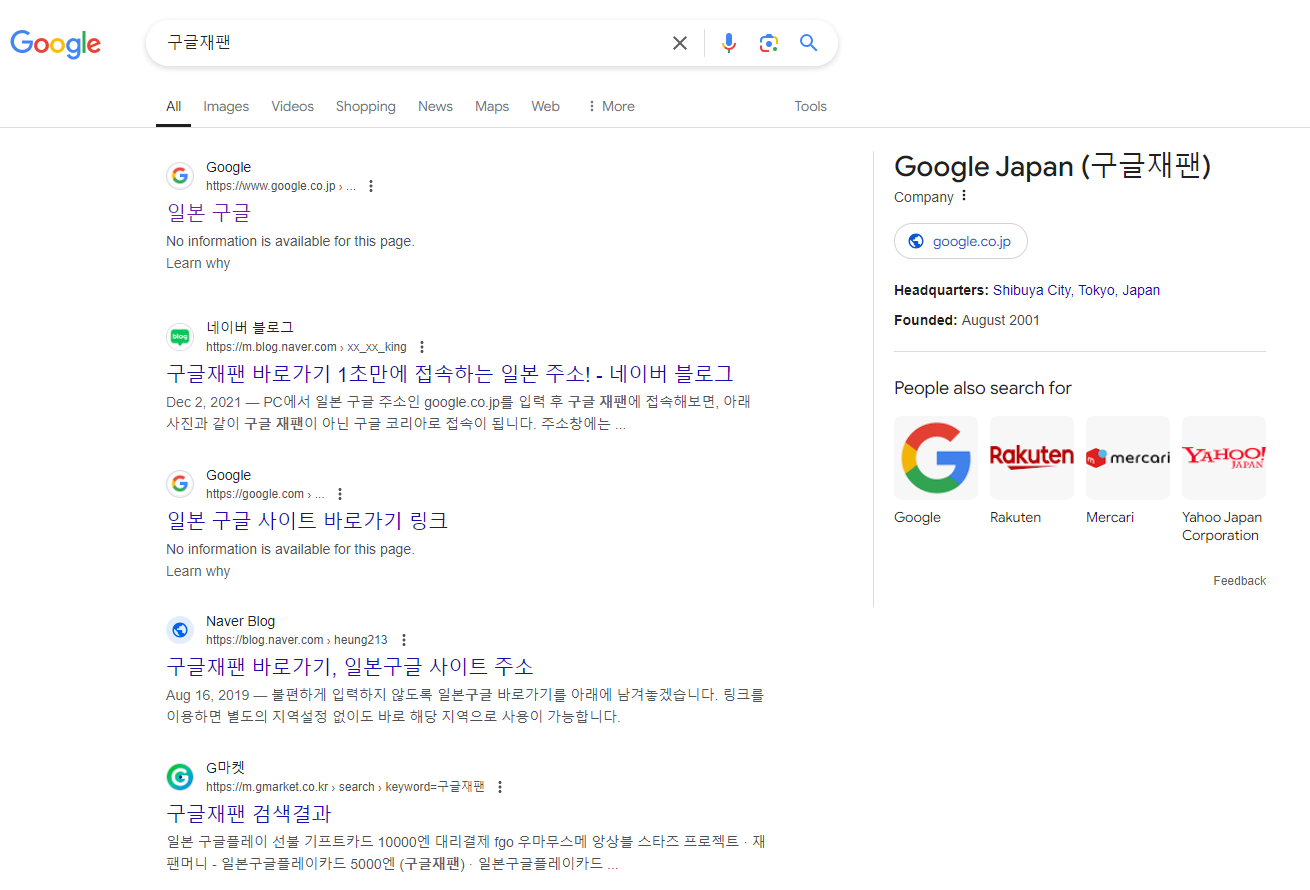
Task: Click the Feedback link in knowledge panel
Action: point(1239,580)
